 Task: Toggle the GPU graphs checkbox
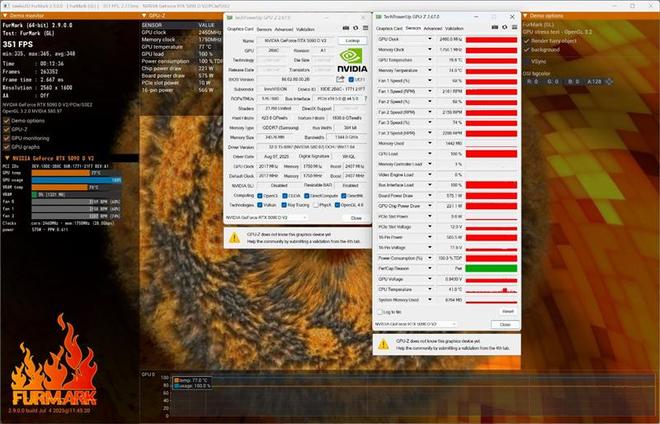pos(6,147)
